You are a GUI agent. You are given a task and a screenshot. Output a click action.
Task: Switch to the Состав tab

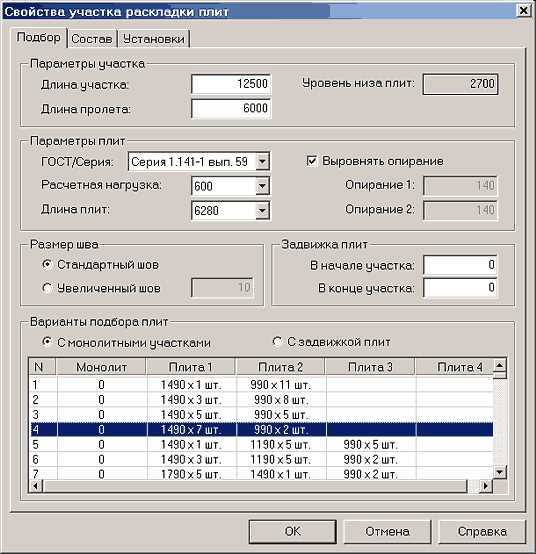point(92,39)
